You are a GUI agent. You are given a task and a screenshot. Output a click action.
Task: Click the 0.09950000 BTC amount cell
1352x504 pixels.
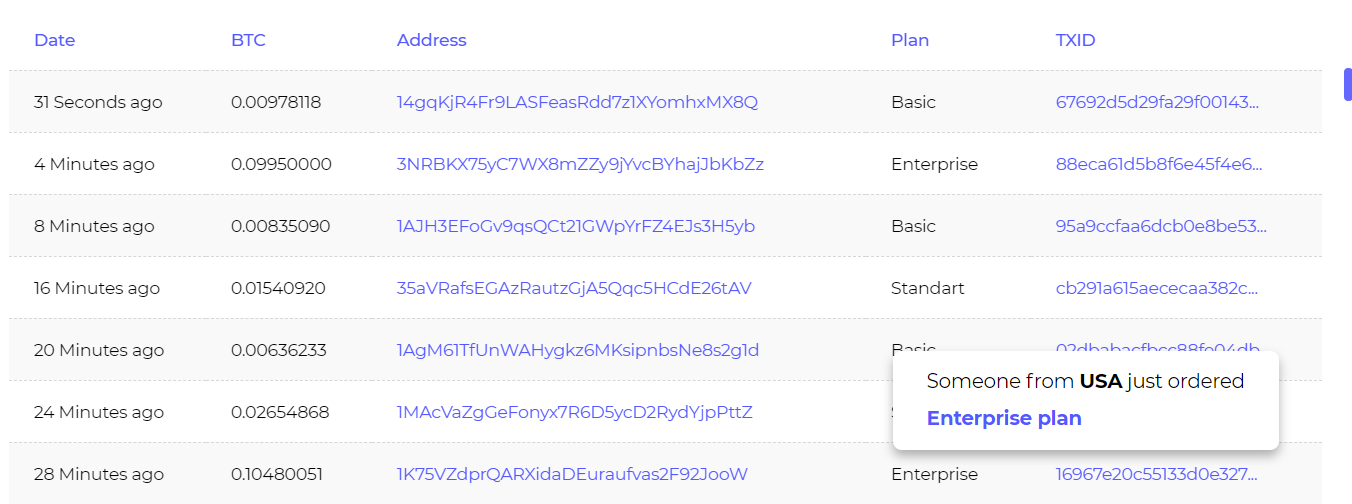tap(281, 164)
